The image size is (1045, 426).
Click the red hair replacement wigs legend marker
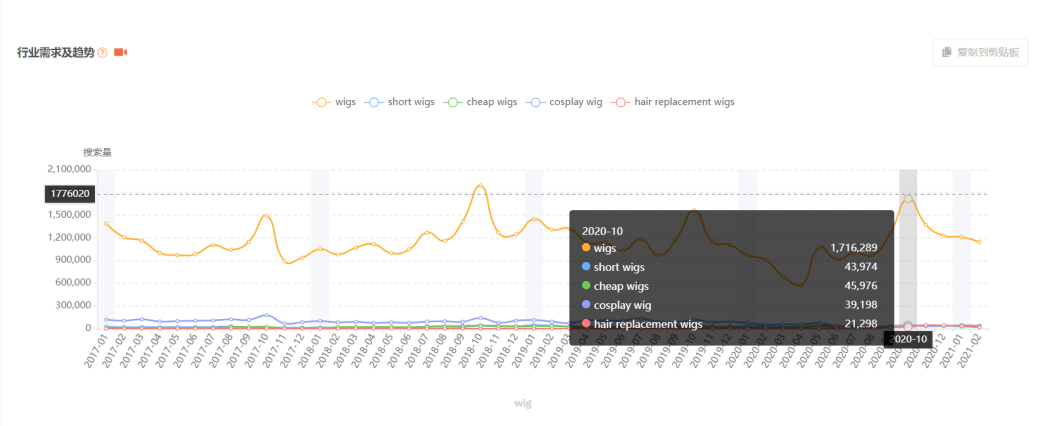(620, 102)
